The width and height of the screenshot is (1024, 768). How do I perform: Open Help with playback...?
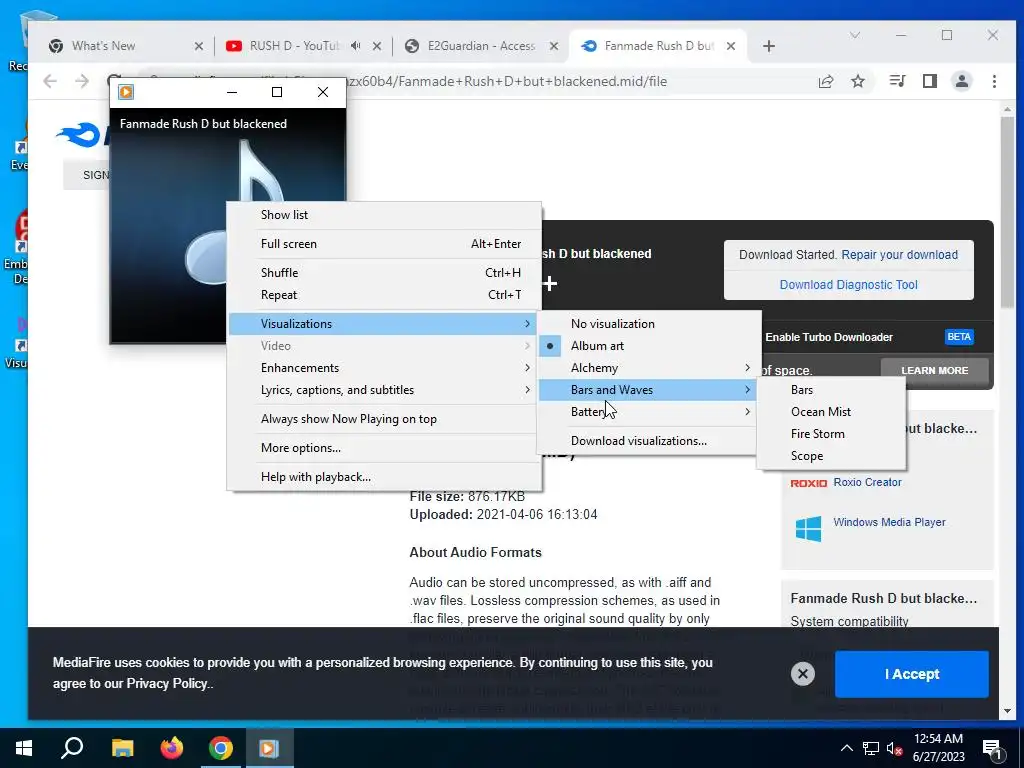[x=384, y=477]
